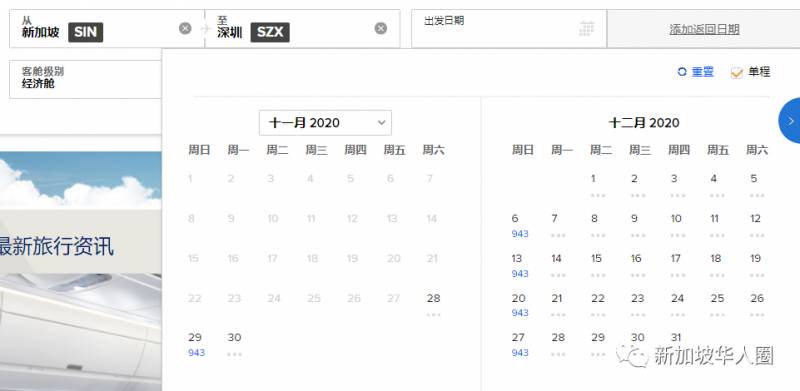
Task: Select December 7 in the calendar
Action: coord(558,226)
